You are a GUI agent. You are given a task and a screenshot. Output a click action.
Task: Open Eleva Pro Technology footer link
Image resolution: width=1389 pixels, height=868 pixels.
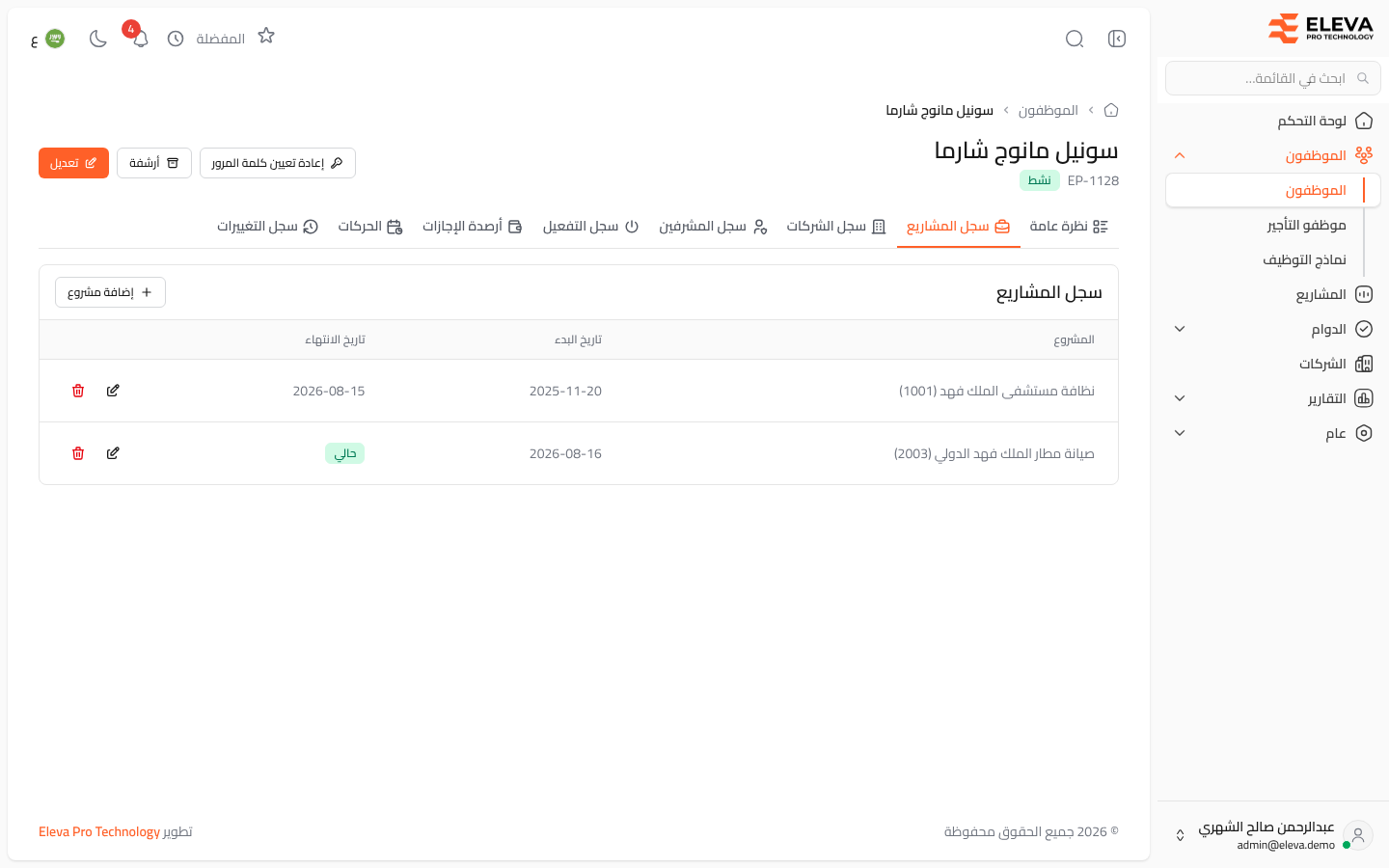pos(99,831)
